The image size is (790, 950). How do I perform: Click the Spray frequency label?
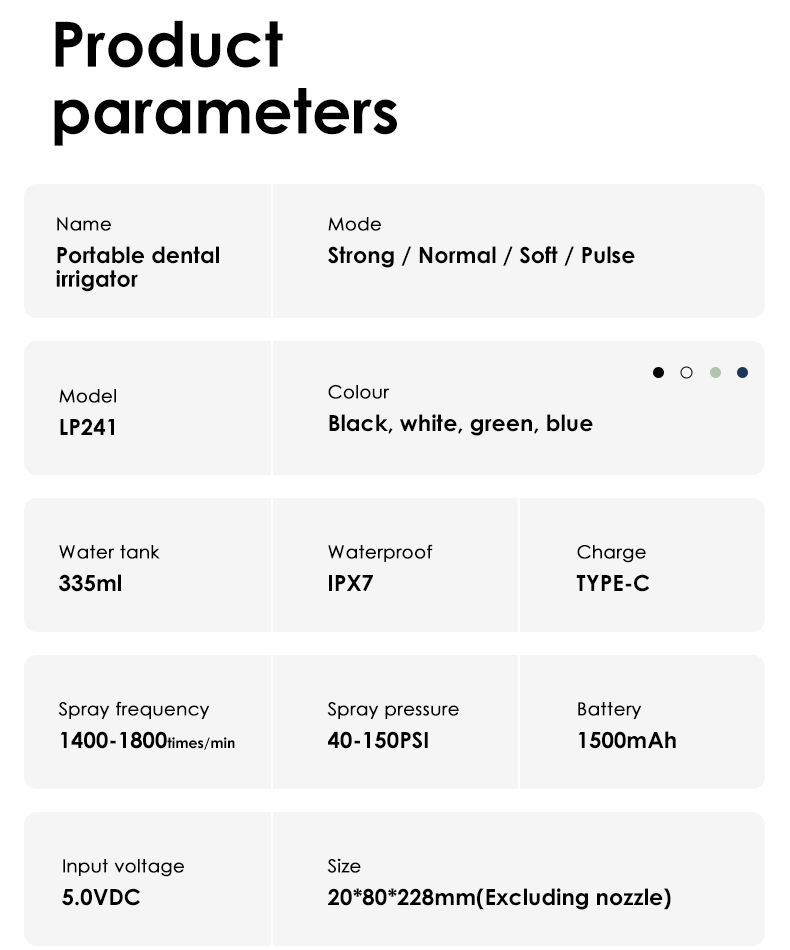pos(133,709)
